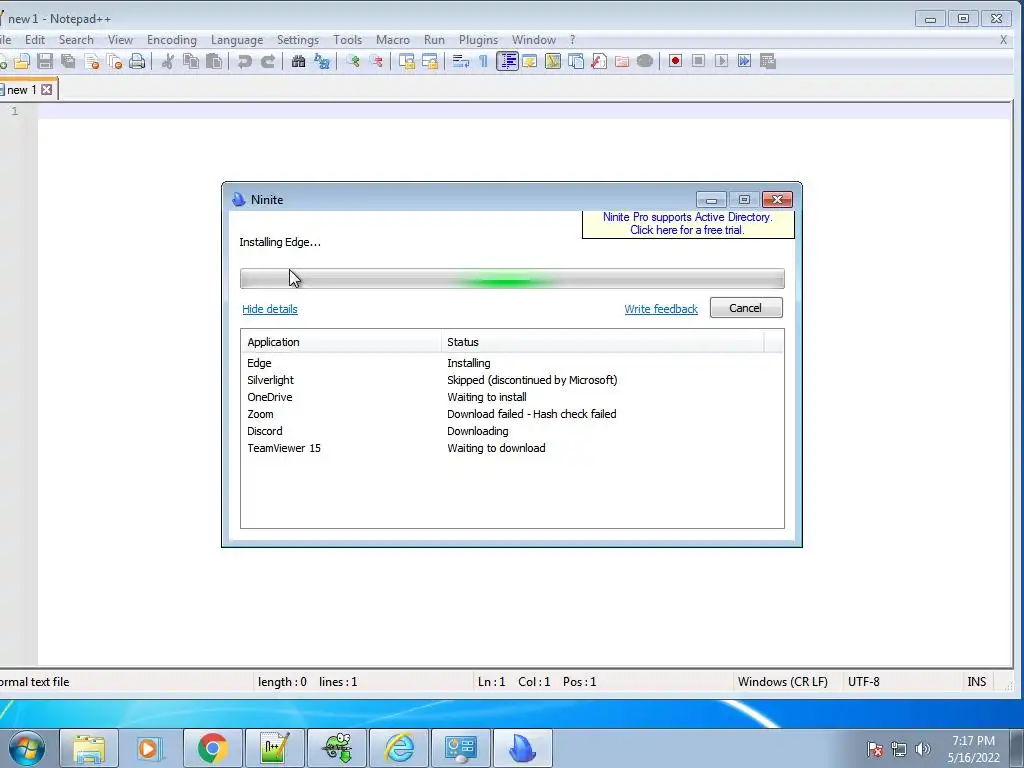Click the Application column header
The image size is (1024, 768).
point(341,342)
